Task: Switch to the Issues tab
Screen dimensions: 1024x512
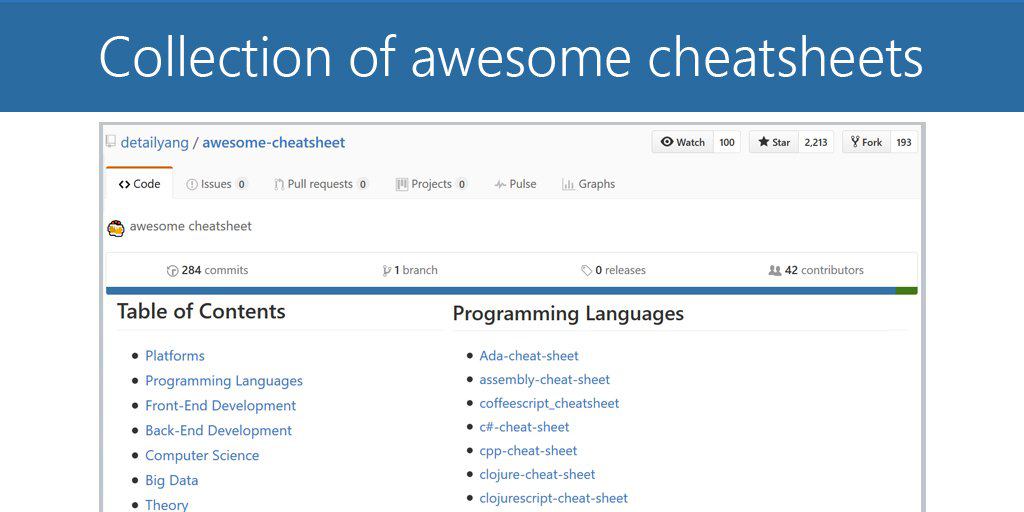Action: 217,184
